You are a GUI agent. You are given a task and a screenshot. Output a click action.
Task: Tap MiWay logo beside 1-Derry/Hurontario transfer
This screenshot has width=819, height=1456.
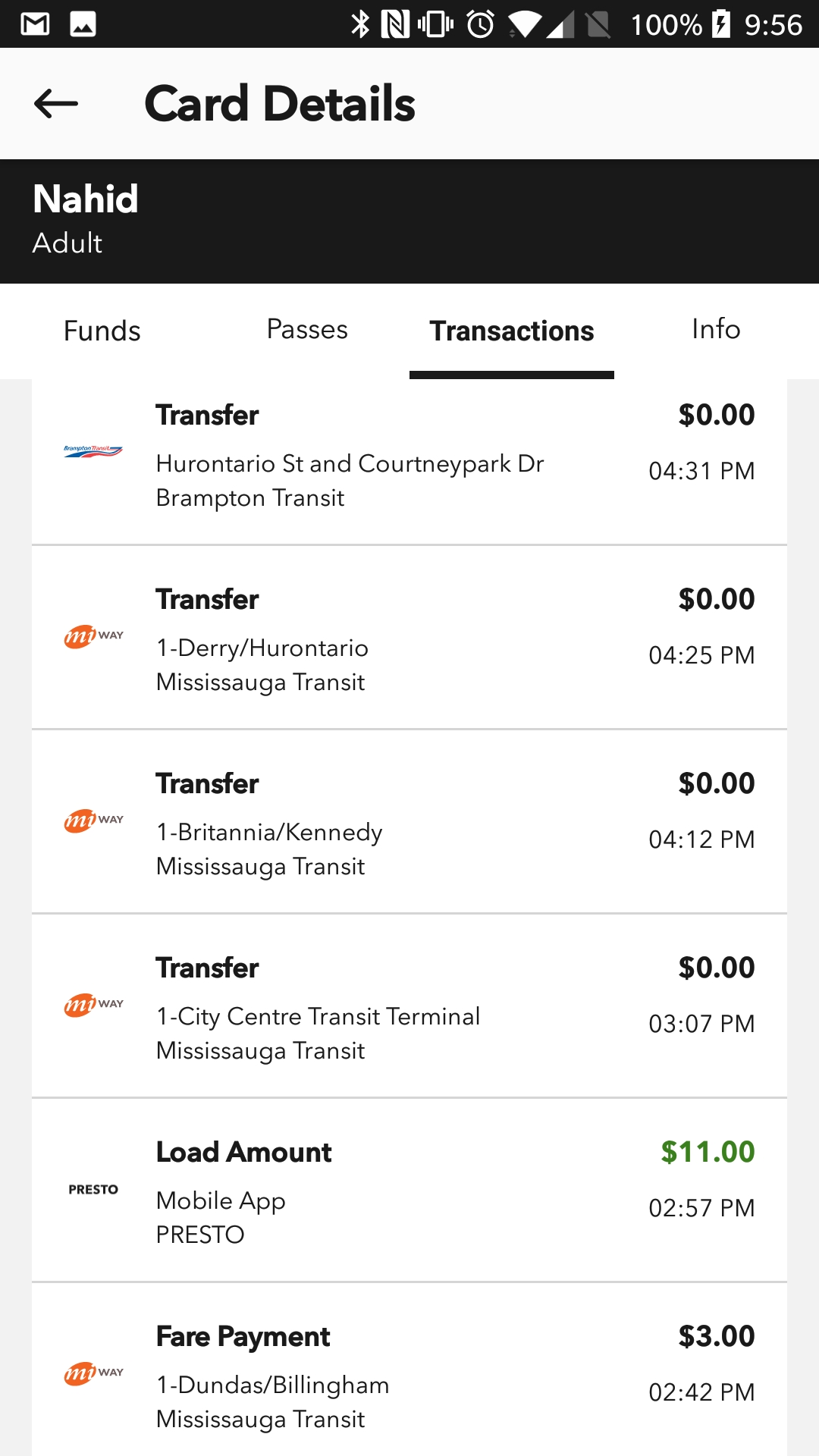(93, 636)
